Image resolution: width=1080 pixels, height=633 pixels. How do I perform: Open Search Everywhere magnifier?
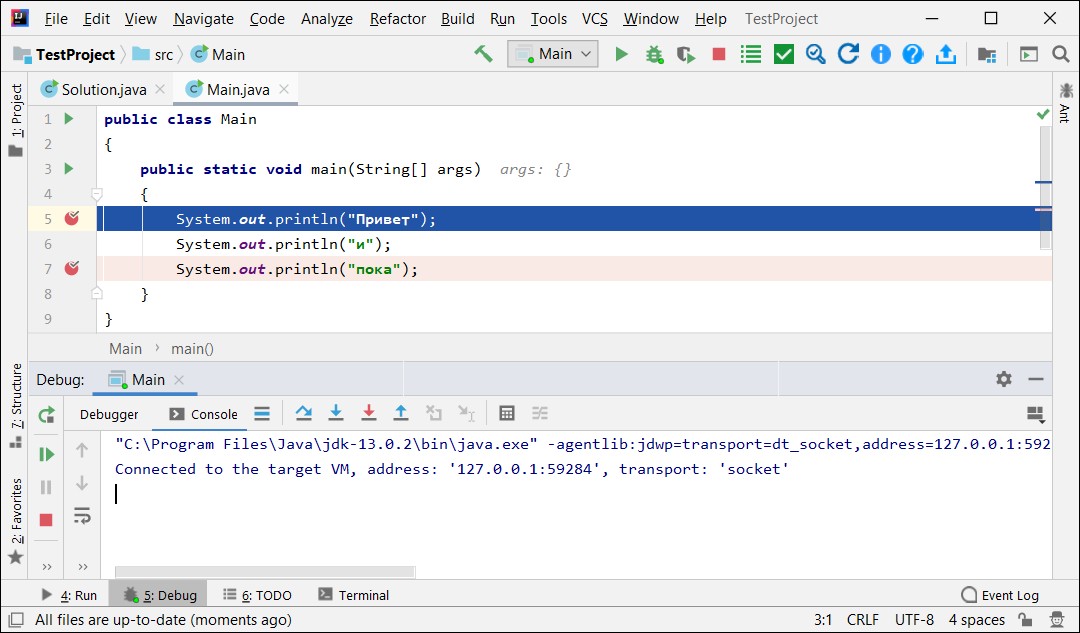pyautogui.click(x=1061, y=54)
